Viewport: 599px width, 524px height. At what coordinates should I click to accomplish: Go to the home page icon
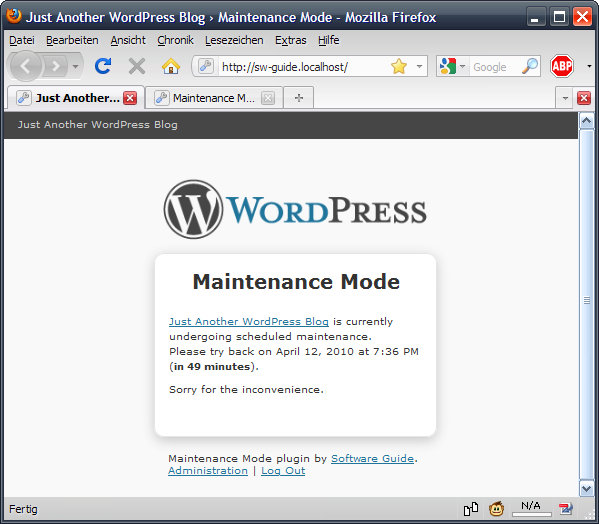pyautogui.click(x=171, y=66)
